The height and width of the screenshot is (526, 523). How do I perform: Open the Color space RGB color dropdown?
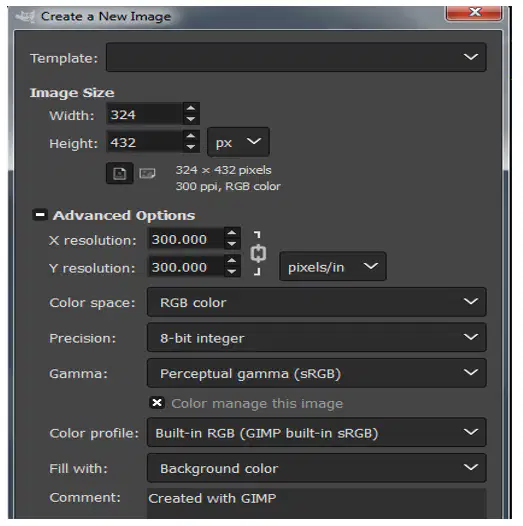point(317,302)
